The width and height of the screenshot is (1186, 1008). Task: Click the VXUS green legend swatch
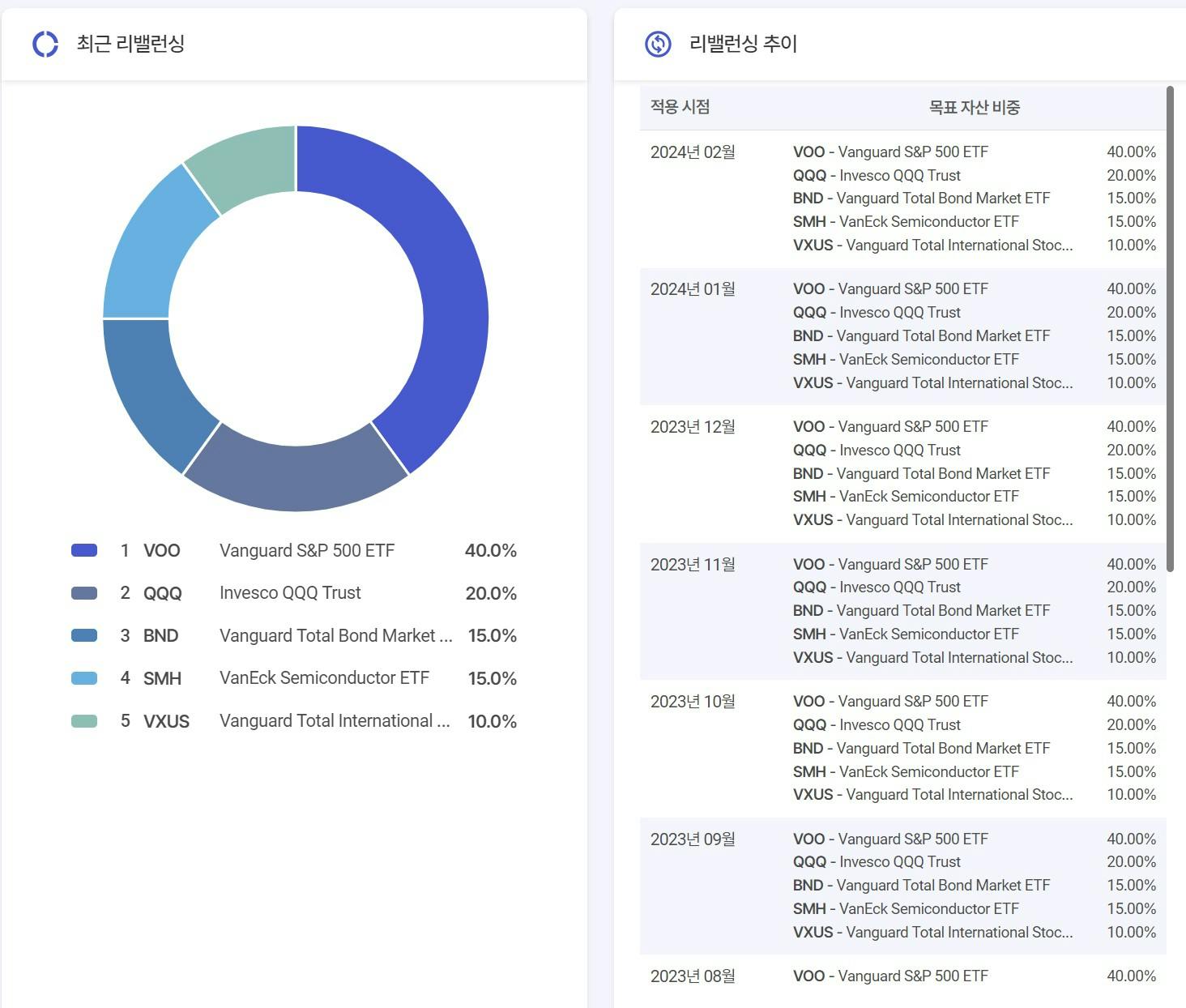[x=84, y=721]
